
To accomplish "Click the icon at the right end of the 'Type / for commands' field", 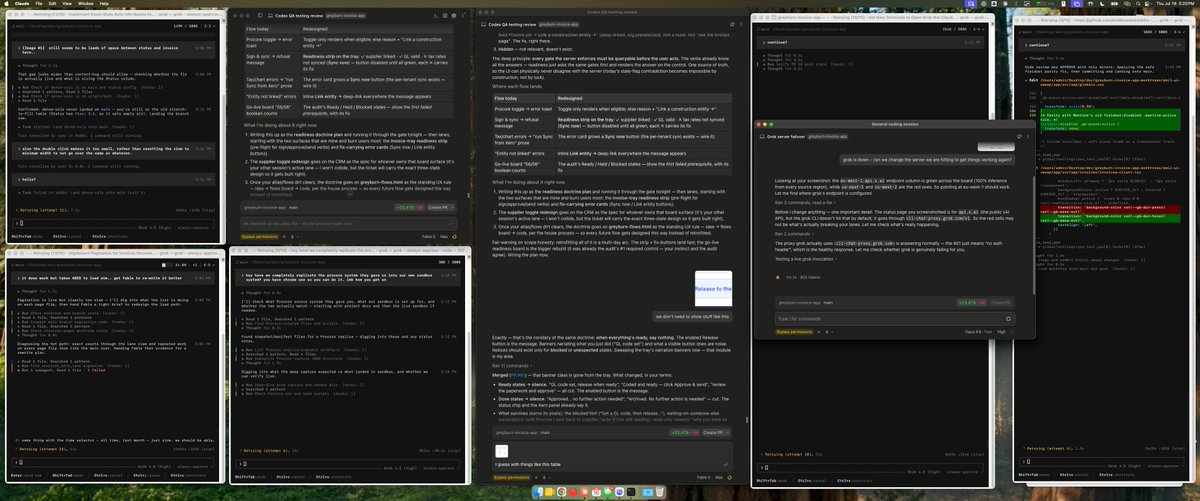I will coord(1008,319).
